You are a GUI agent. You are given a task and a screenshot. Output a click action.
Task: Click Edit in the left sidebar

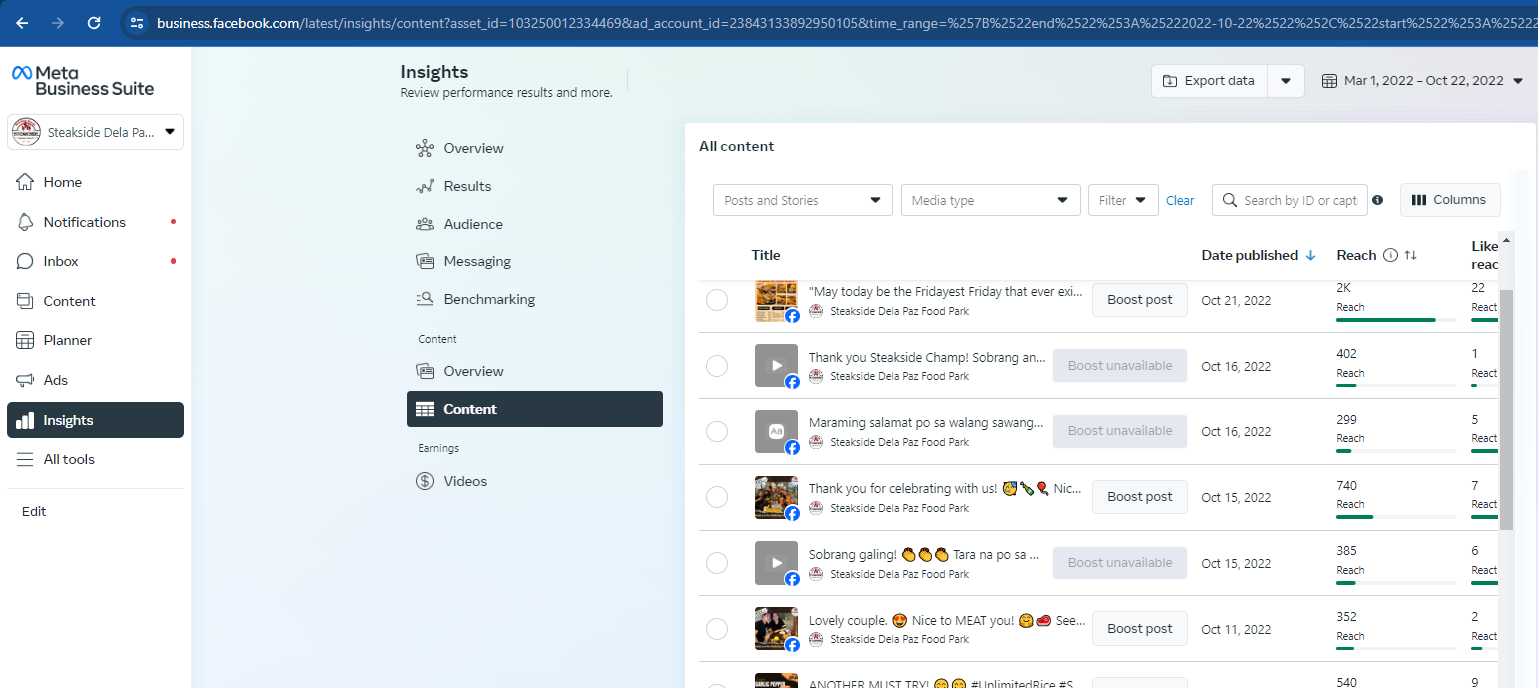[34, 511]
